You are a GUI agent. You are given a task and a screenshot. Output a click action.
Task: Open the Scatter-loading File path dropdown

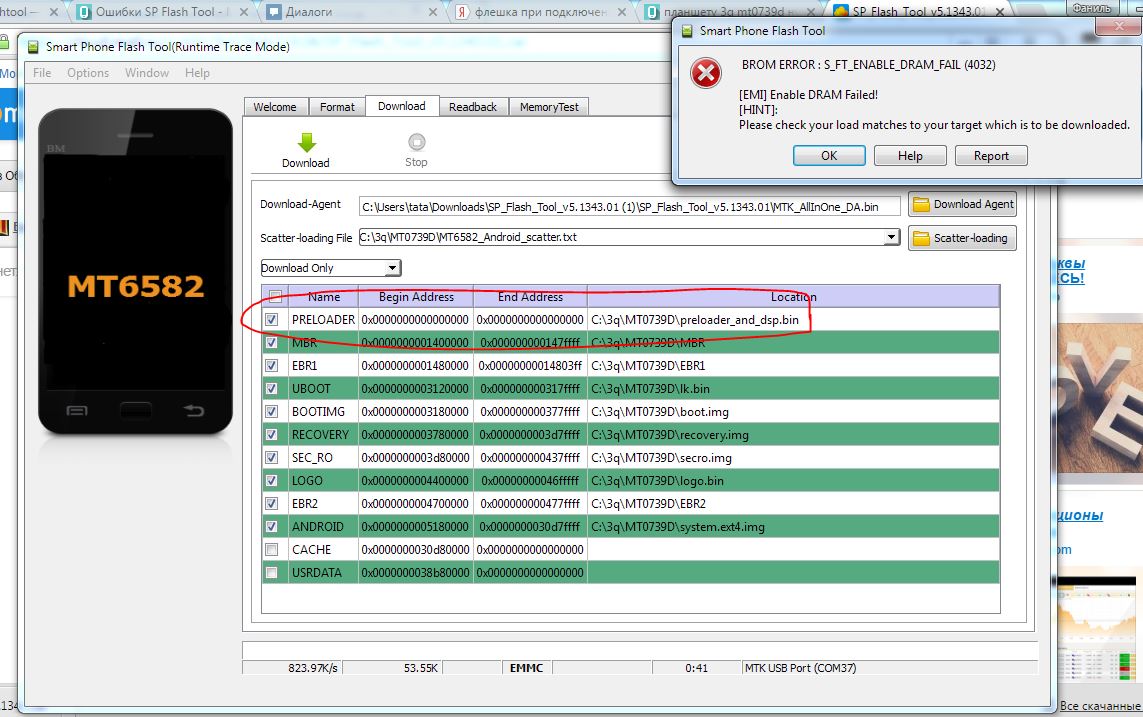coord(891,237)
